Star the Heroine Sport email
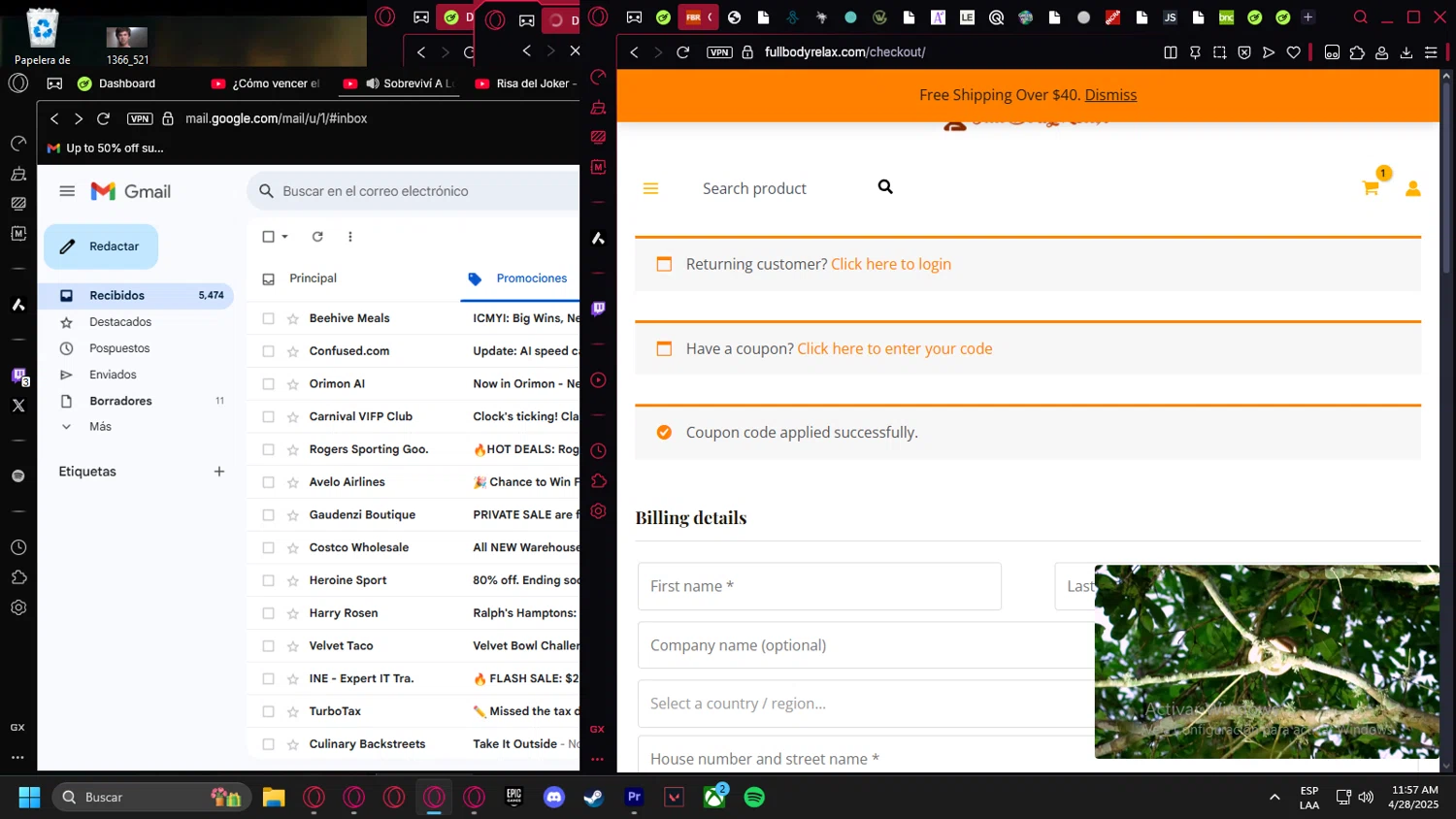1456x819 pixels. tap(293, 580)
